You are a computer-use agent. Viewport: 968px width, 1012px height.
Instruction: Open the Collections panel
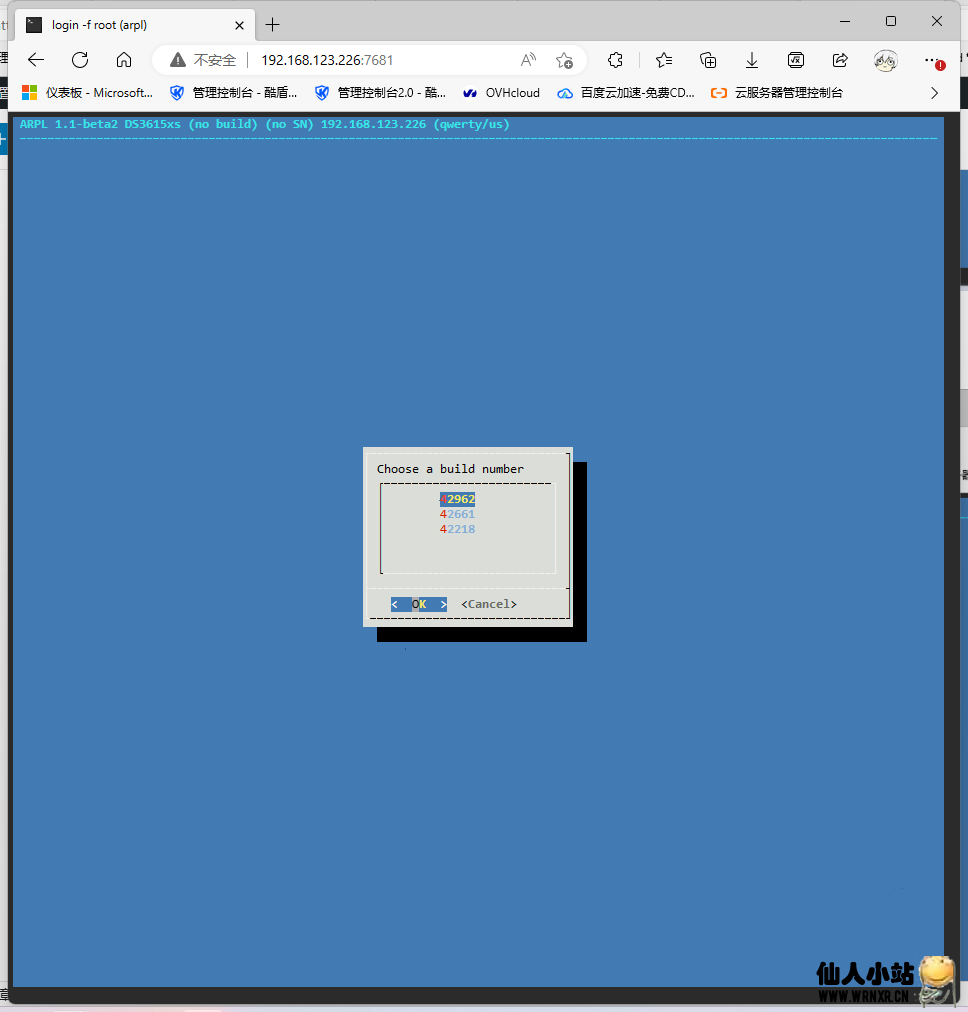[x=708, y=60]
